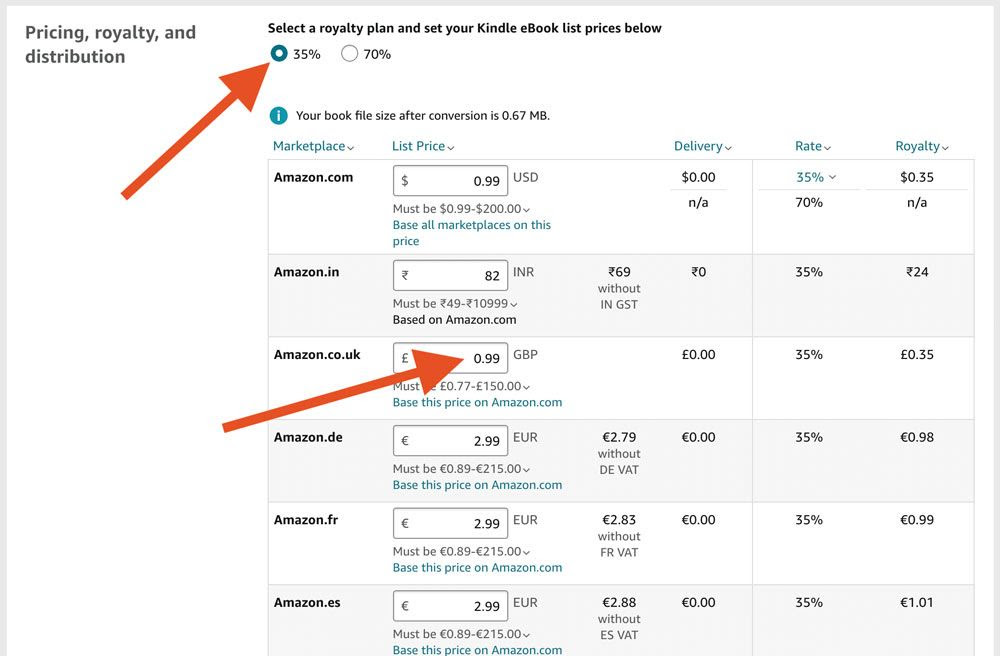Open the 35% rate dropdown for Amazon.com
The image size is (1000, 656).
pos(816,177)
